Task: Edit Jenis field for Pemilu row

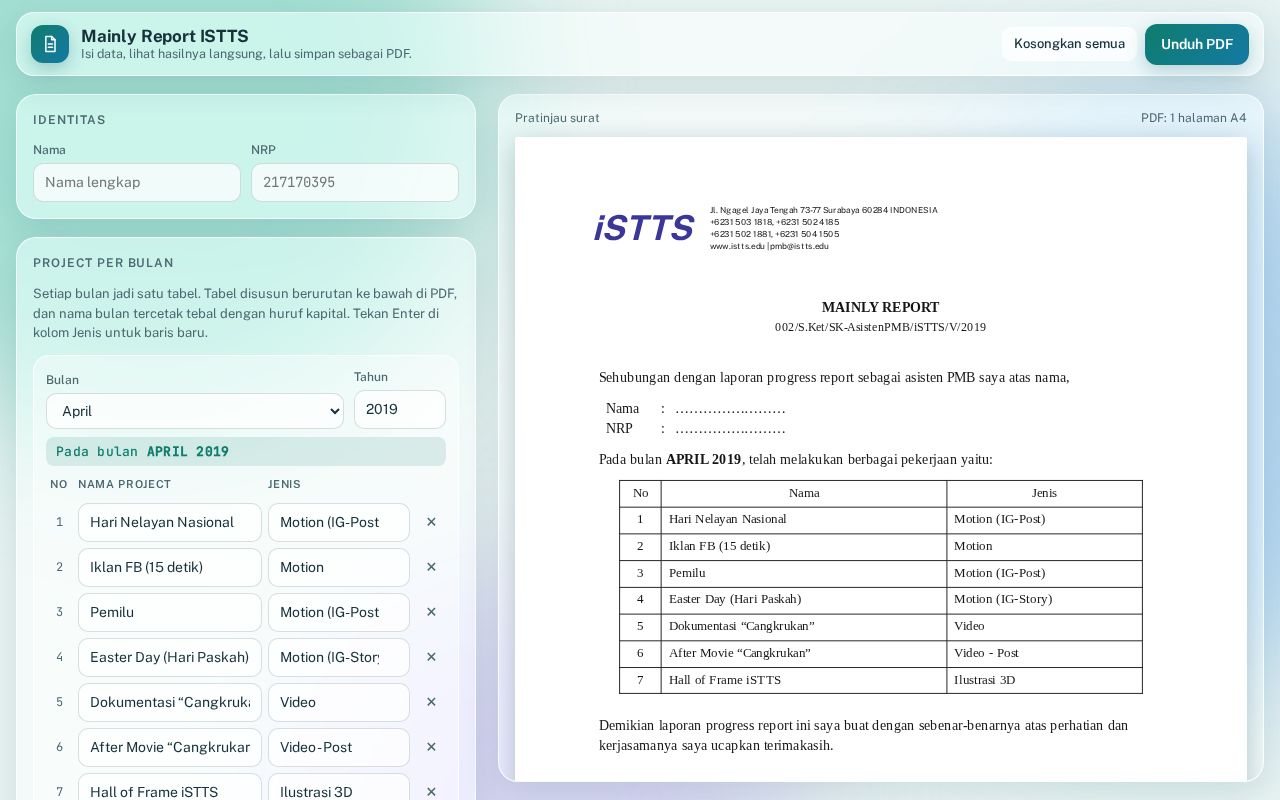Action: [x=339, y=612]
